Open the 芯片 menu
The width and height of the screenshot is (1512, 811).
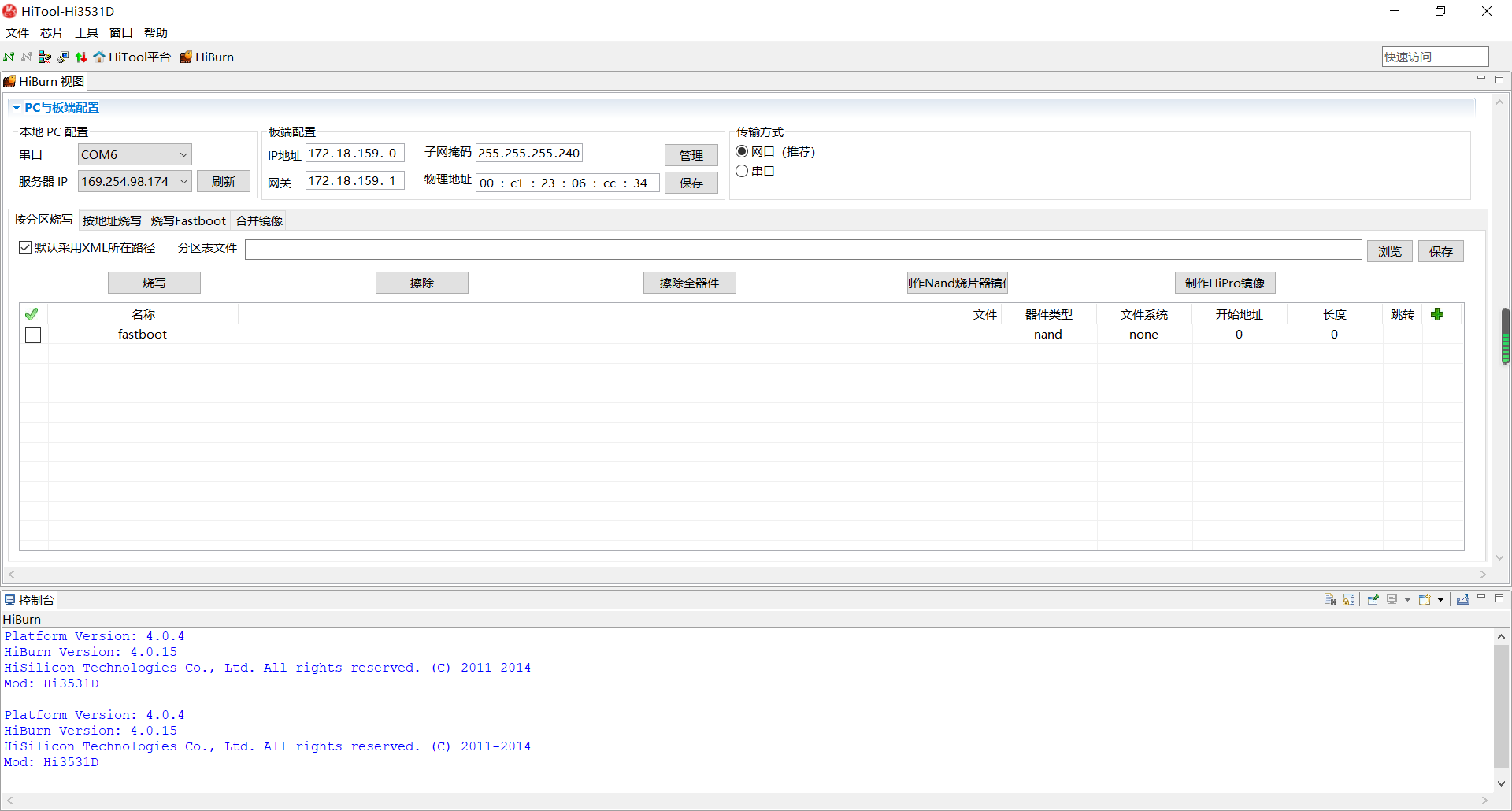point(50,32)
